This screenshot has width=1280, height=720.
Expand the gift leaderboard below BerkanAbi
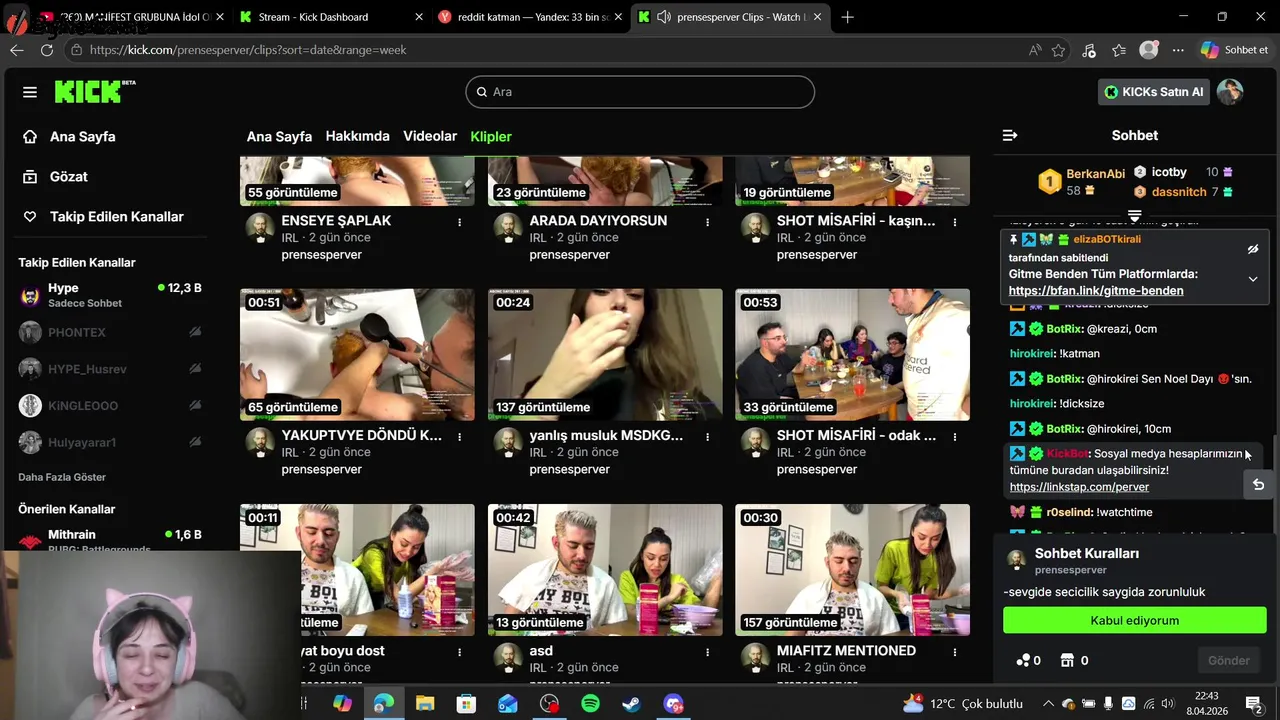[1135, 216]
